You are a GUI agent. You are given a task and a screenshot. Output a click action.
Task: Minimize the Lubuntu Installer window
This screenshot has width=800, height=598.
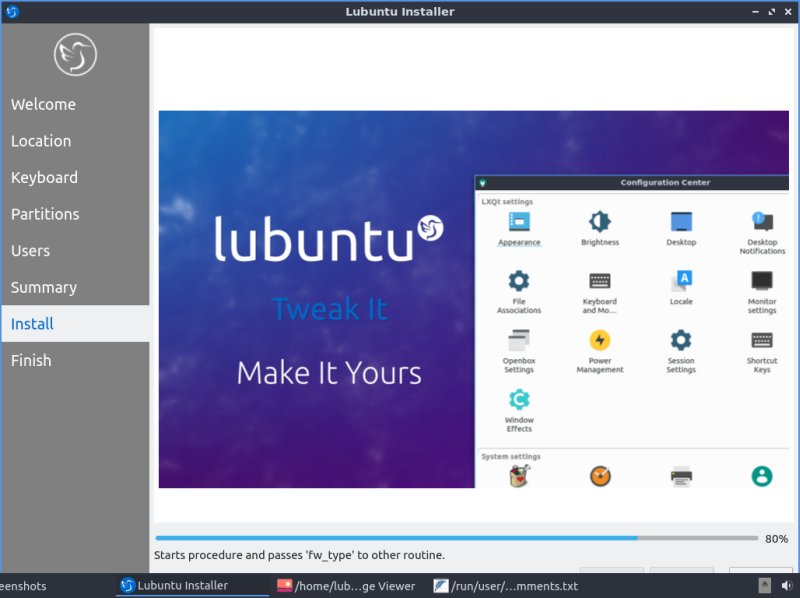coord(755,11)
